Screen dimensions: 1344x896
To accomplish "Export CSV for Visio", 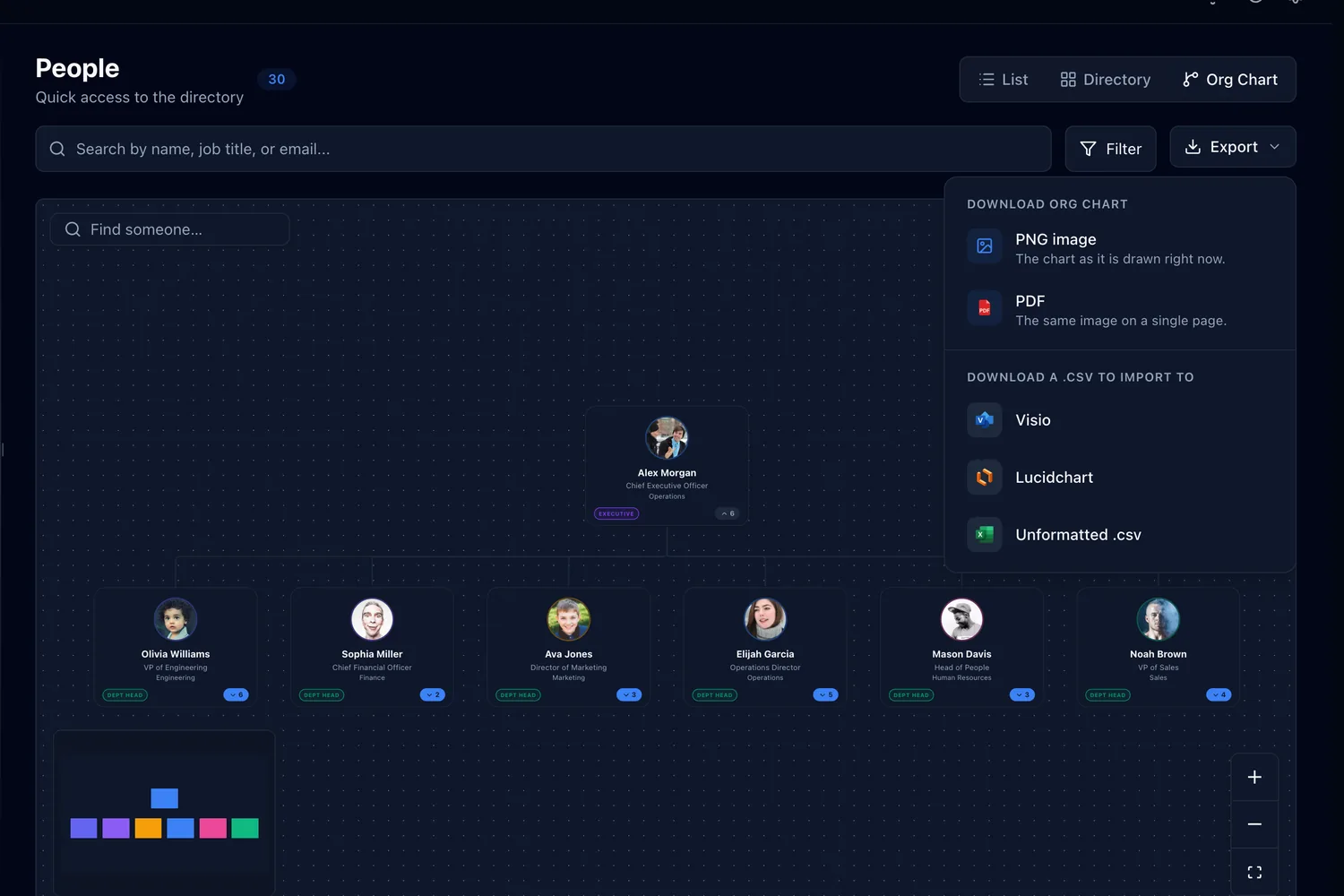I will pyautogui.click(x=1120, y=420).
